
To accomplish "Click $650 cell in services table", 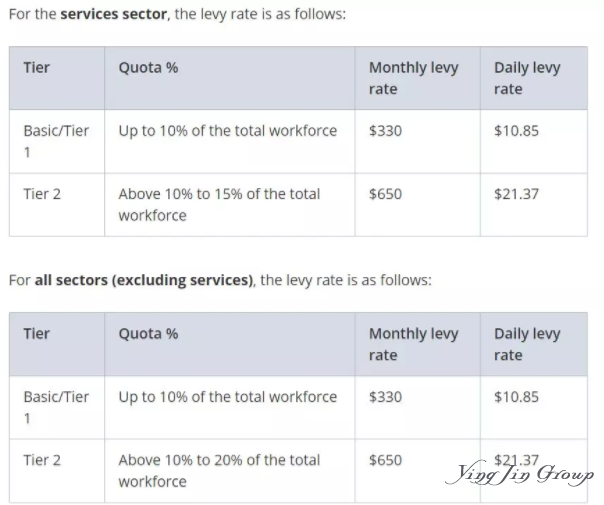I will 418,205.
